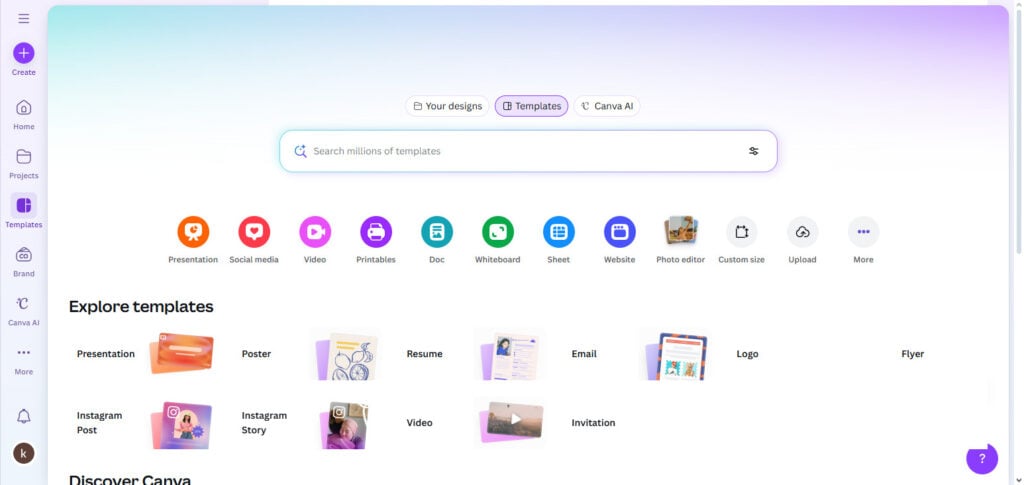This screenshot has width=1024, height=485.
Task: Open the hamburger menu icon
Action: (24, 18)
